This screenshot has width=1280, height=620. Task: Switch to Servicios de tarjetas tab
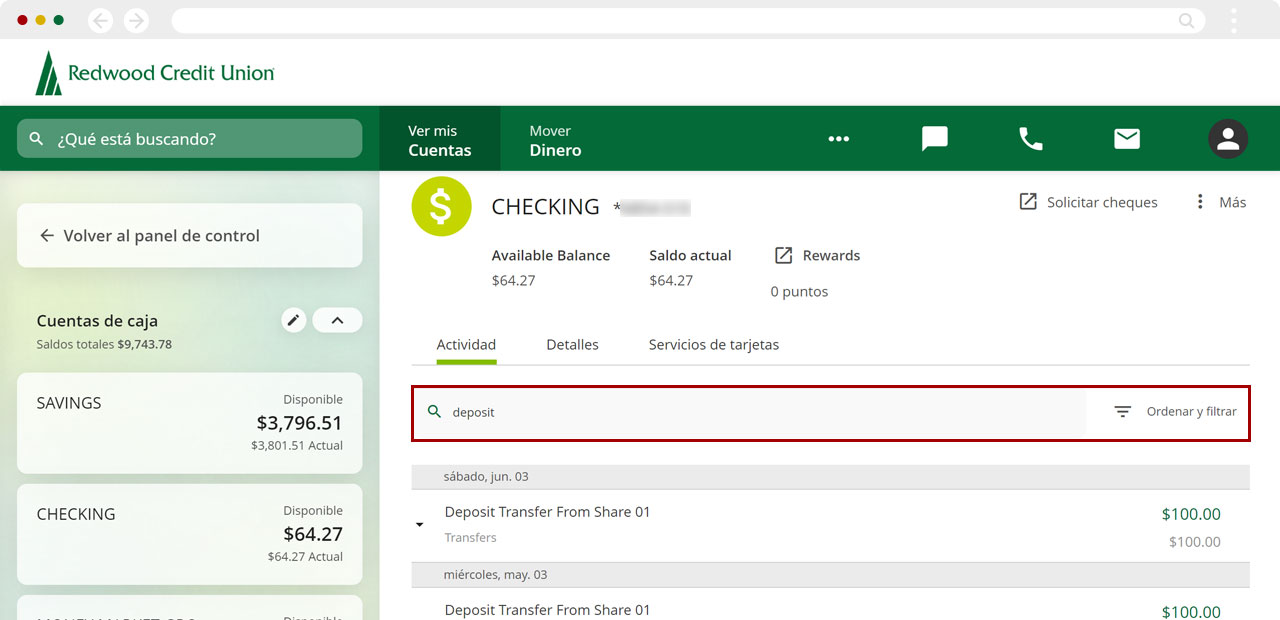tap(713, 345)
